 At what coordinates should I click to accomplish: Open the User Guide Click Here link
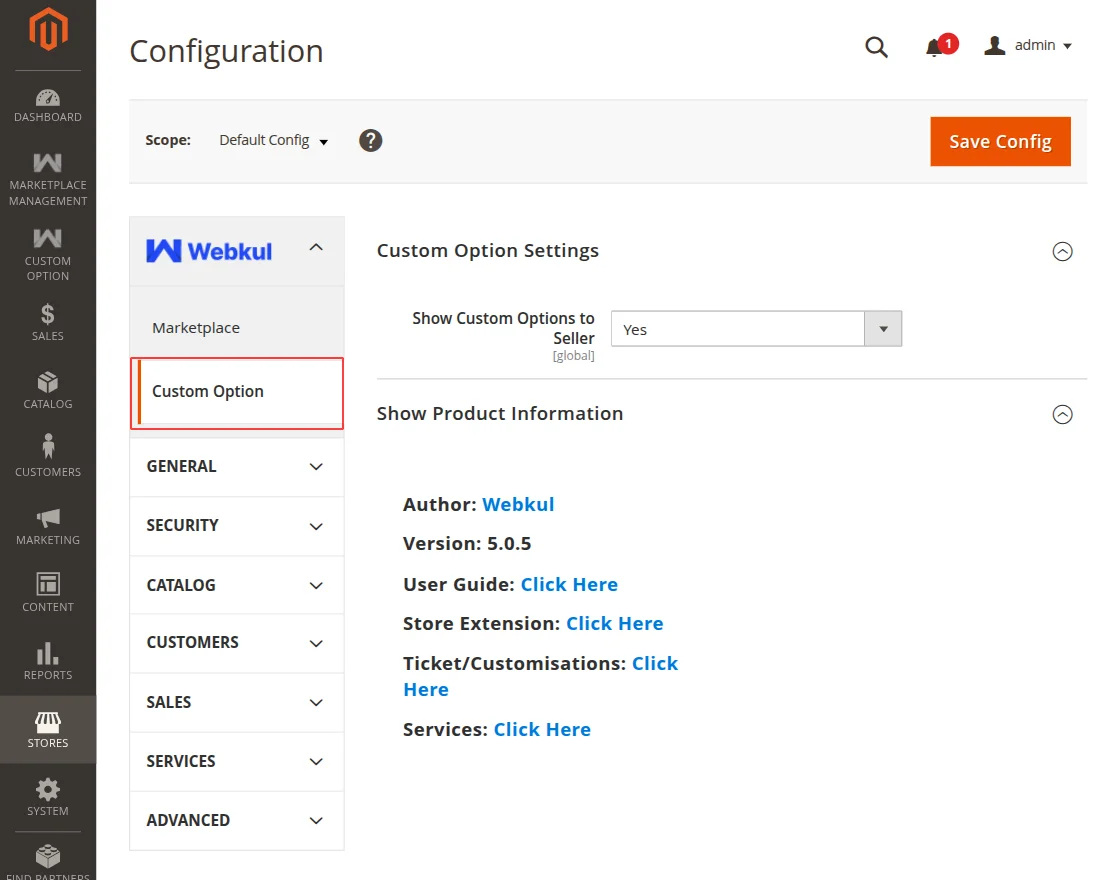click(x=569, y=585)
